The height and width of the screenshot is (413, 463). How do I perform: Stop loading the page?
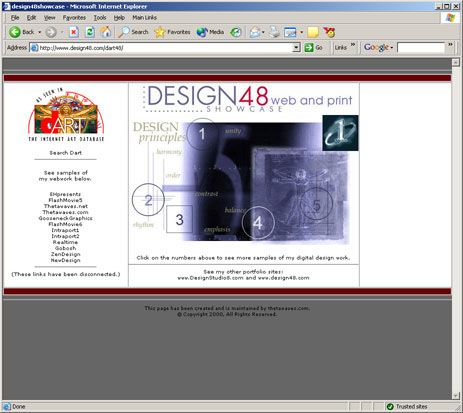tap(74, 32)
